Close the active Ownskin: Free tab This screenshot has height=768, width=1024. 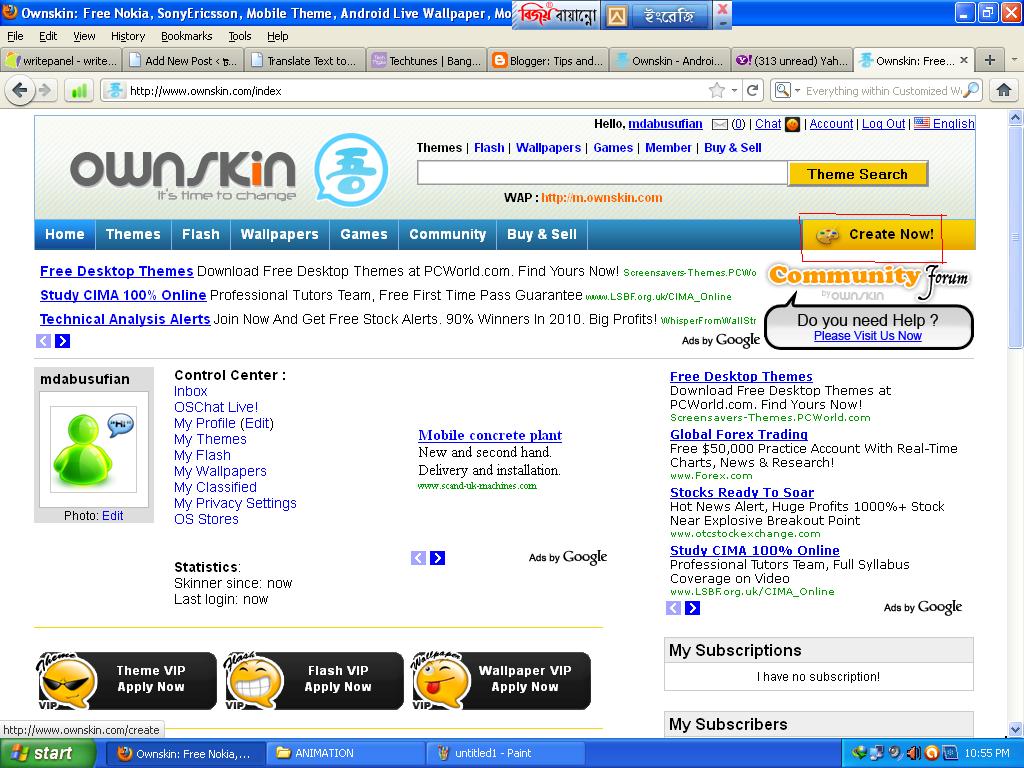click(x=963, y=60)
